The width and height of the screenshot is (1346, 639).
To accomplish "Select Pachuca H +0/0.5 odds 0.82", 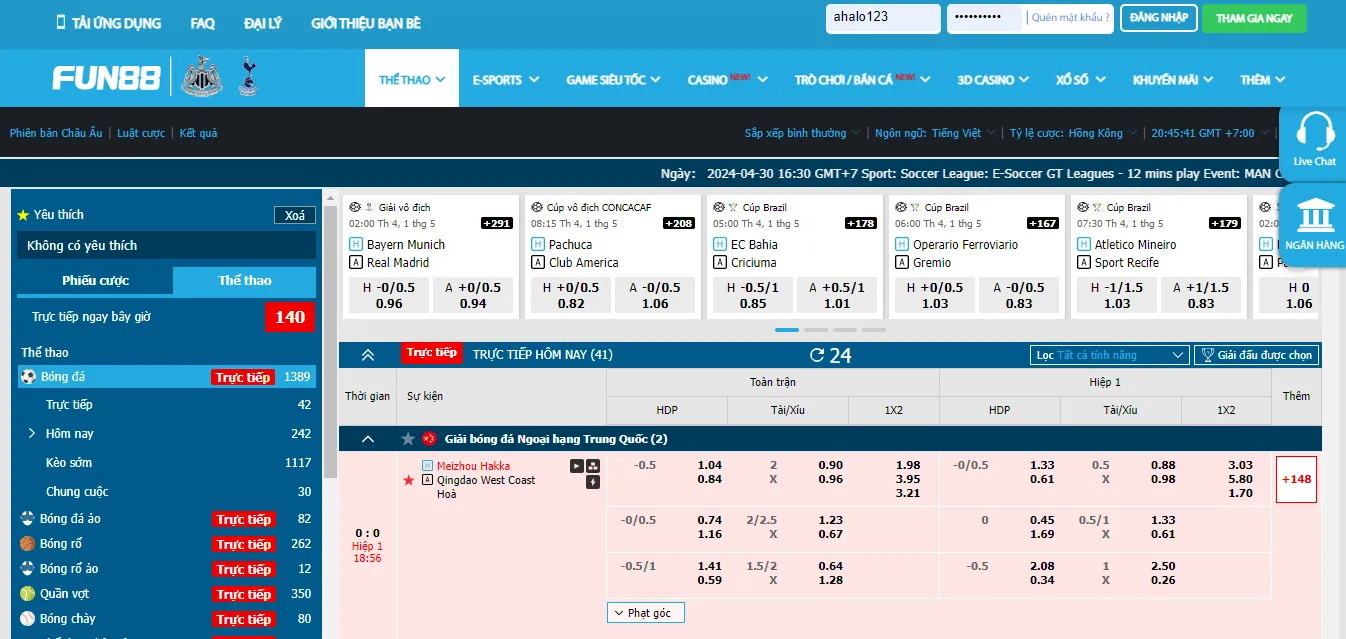I will coord(571,295).
